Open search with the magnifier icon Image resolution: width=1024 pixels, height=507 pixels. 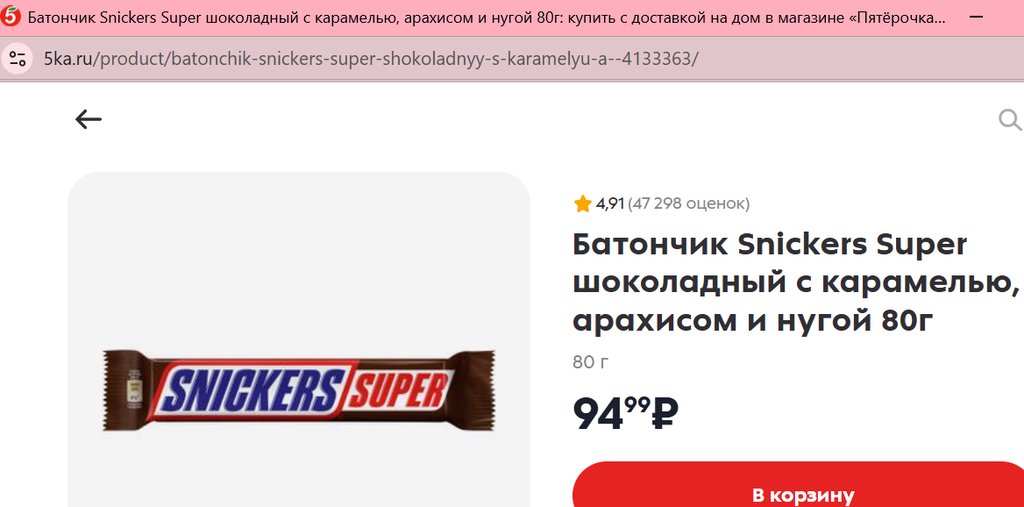click(1010, 120)
